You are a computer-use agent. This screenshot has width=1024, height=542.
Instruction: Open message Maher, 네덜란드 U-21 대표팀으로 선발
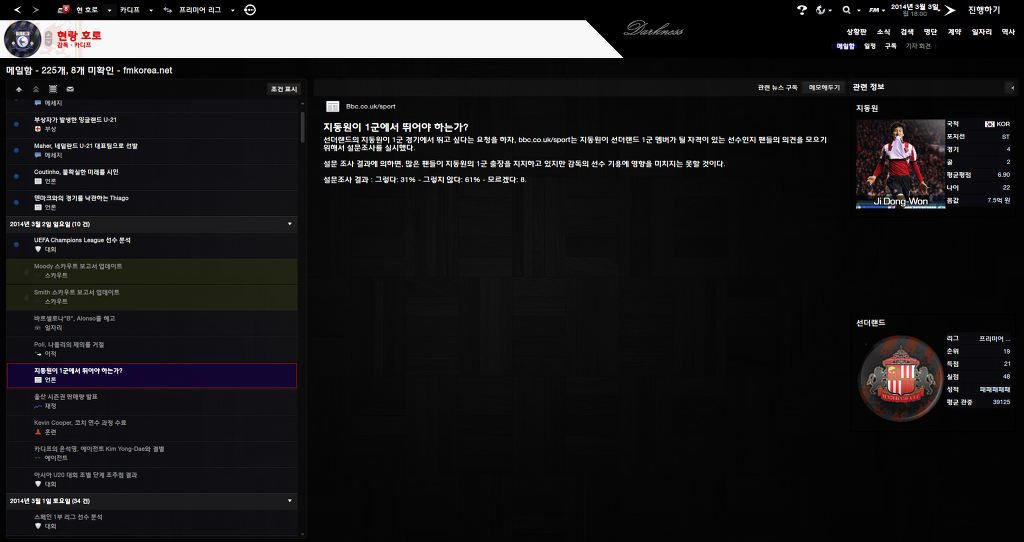click(x=152, y=151)
